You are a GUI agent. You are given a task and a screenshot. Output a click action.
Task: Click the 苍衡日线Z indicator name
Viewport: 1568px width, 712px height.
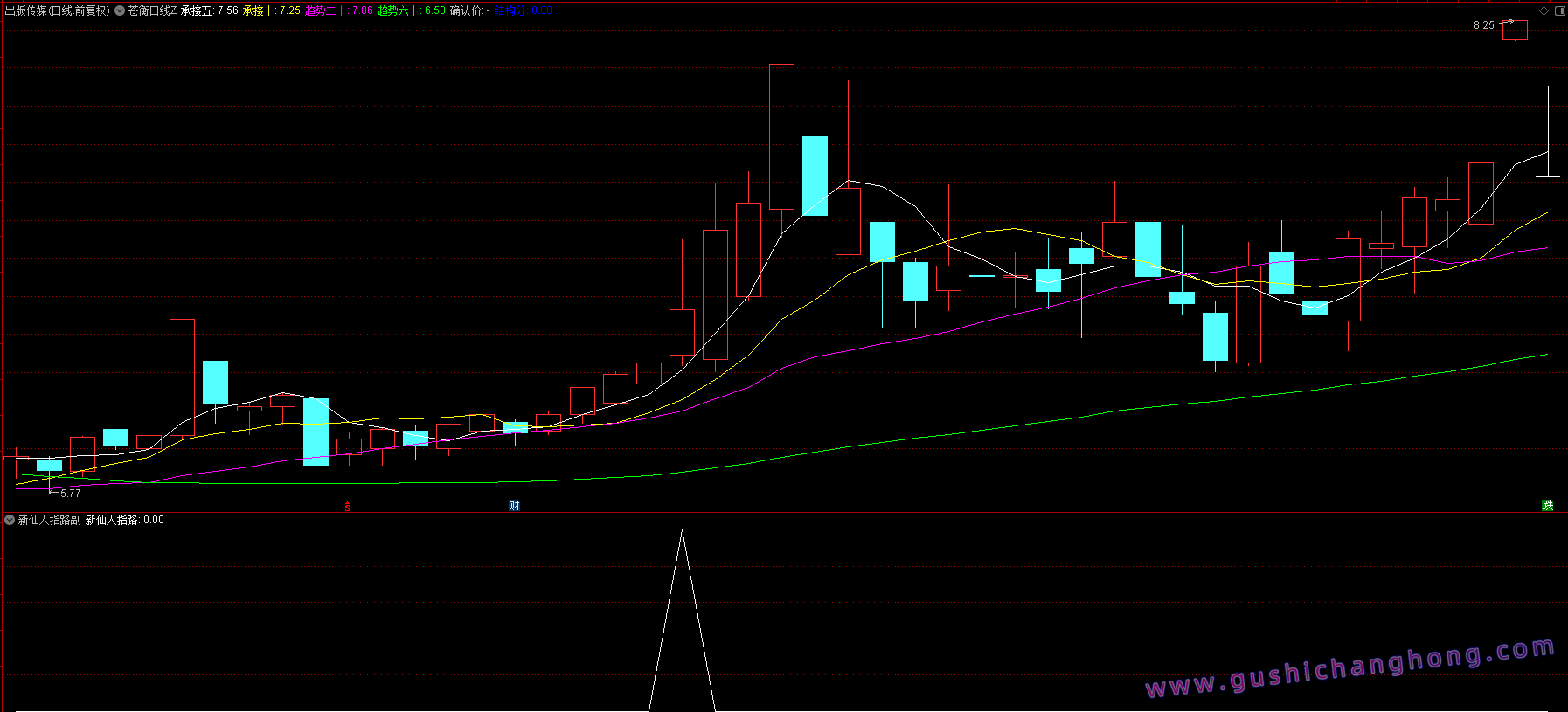coord(152,10)
